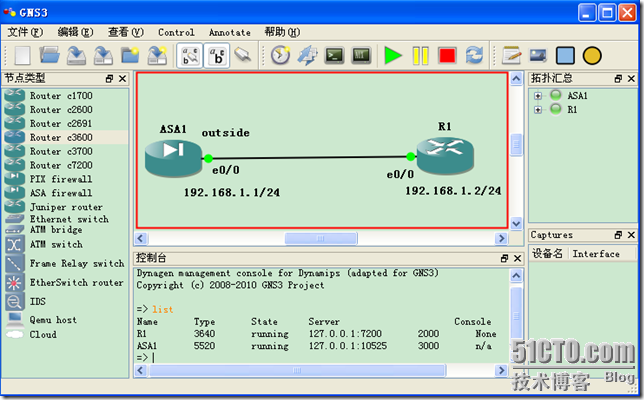Open the Annotate menu

[230, 32]
